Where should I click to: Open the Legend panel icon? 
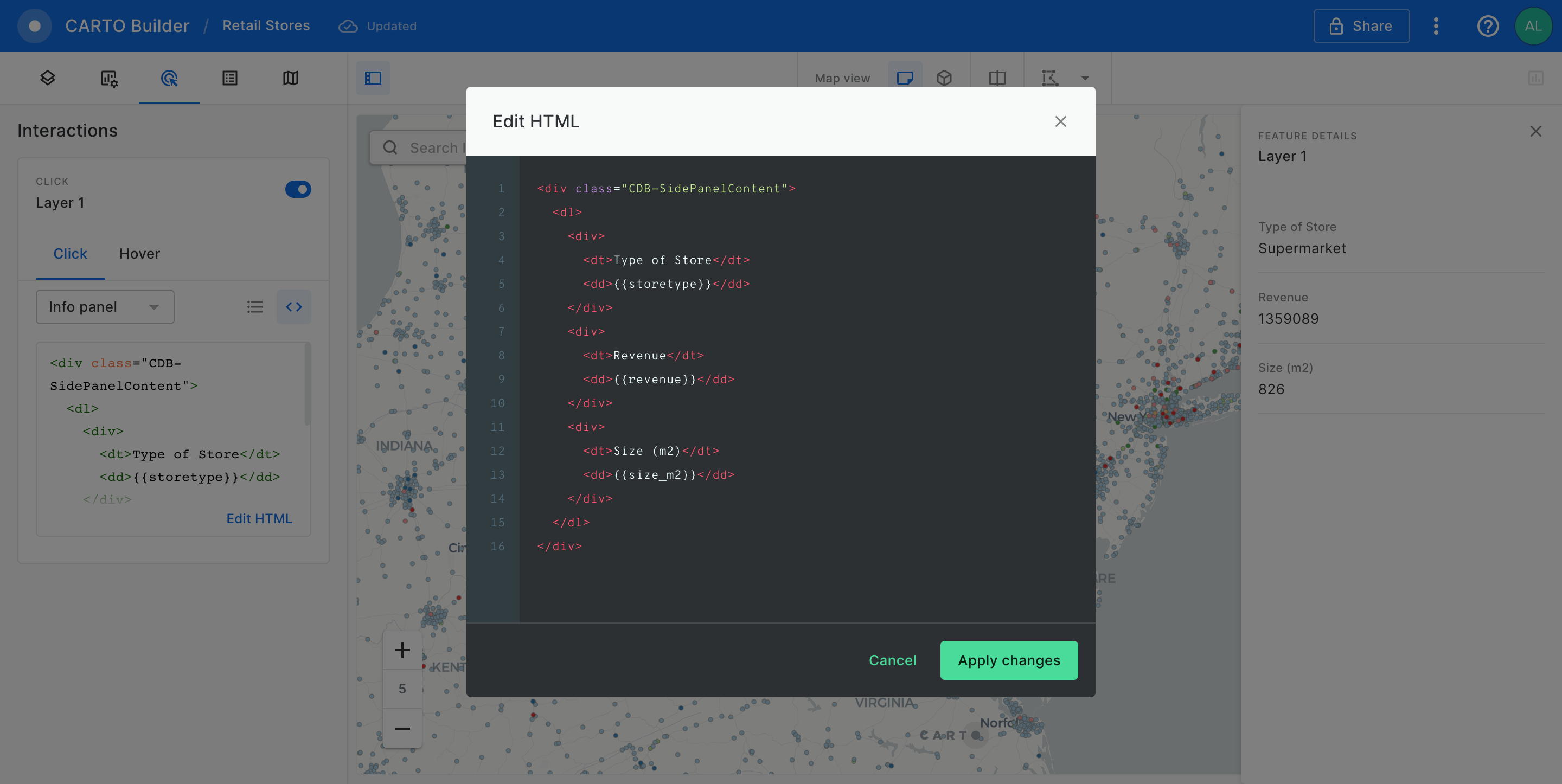click(x=230, y=78)
